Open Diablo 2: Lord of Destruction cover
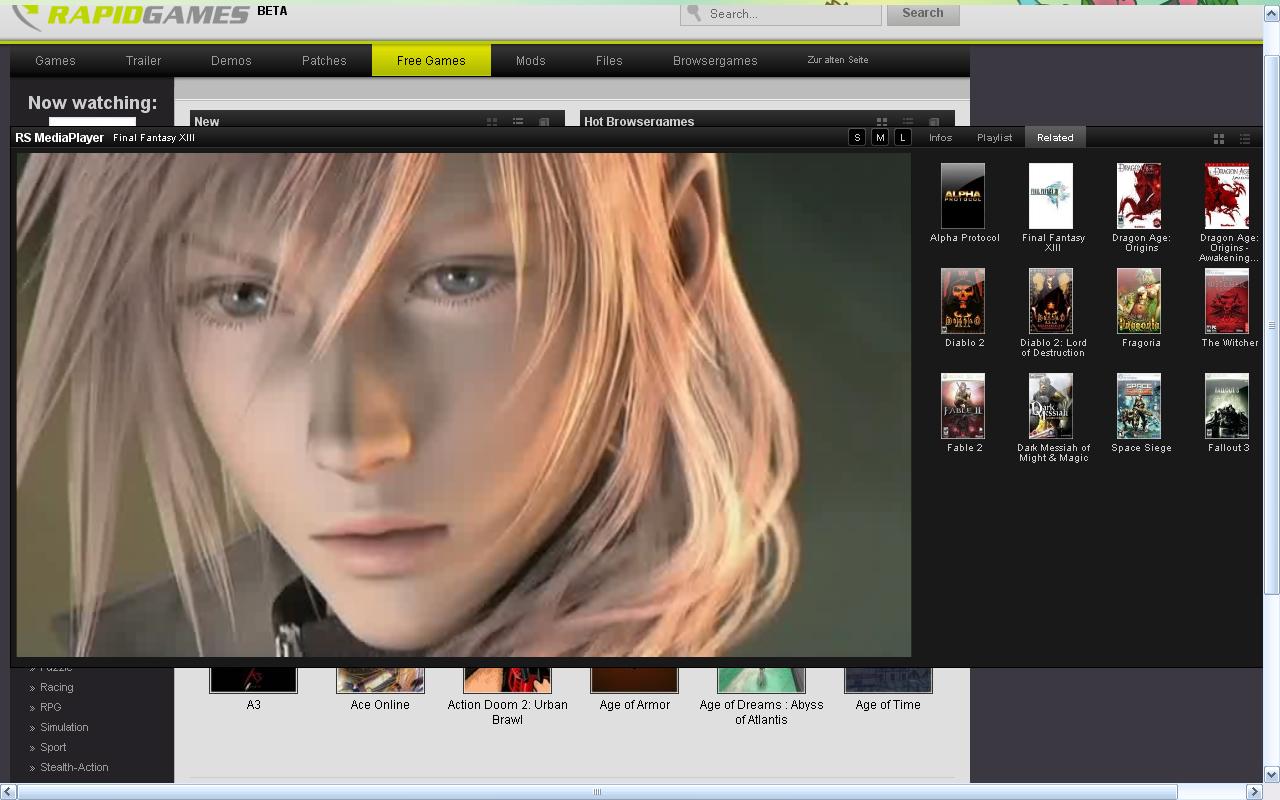This screenshot has width=1280, height=800. tap(1051, 301)
